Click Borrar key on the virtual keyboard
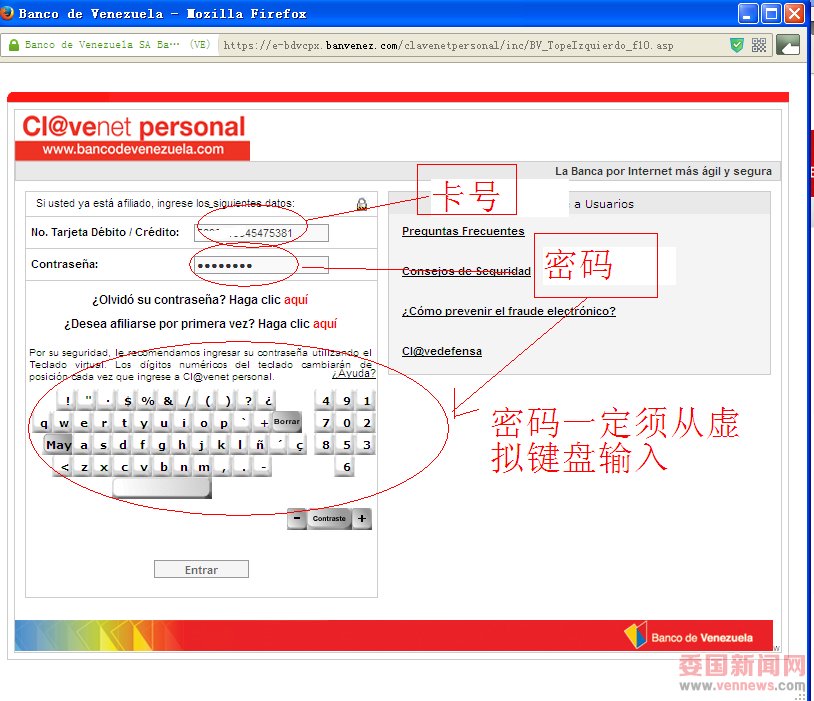This screenshot has height=701, width=814. click(287, 422)
